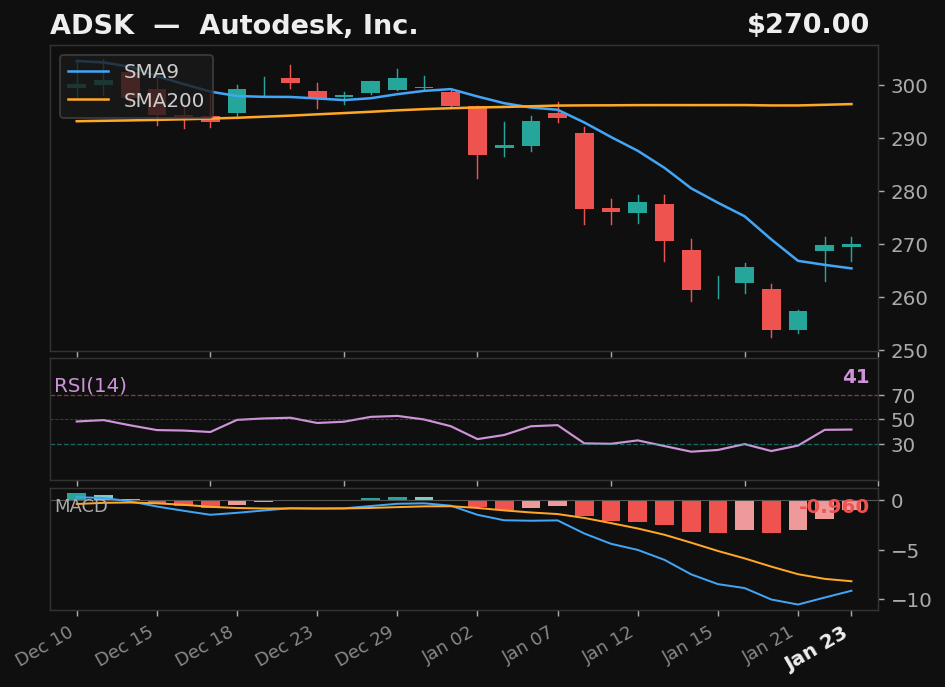
Task: Click the Dec 23 date label
Action: (285, 645)
